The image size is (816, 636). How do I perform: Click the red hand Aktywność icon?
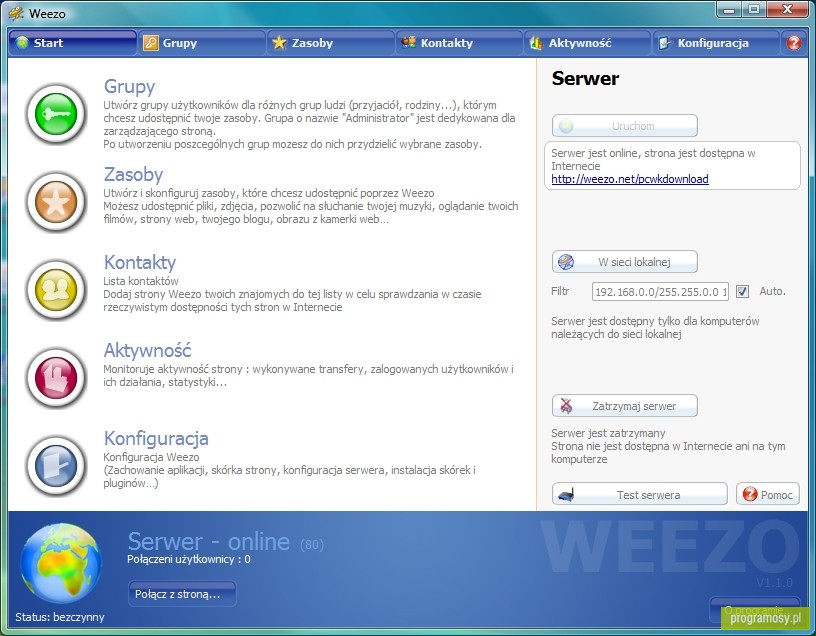click(56, 378)
